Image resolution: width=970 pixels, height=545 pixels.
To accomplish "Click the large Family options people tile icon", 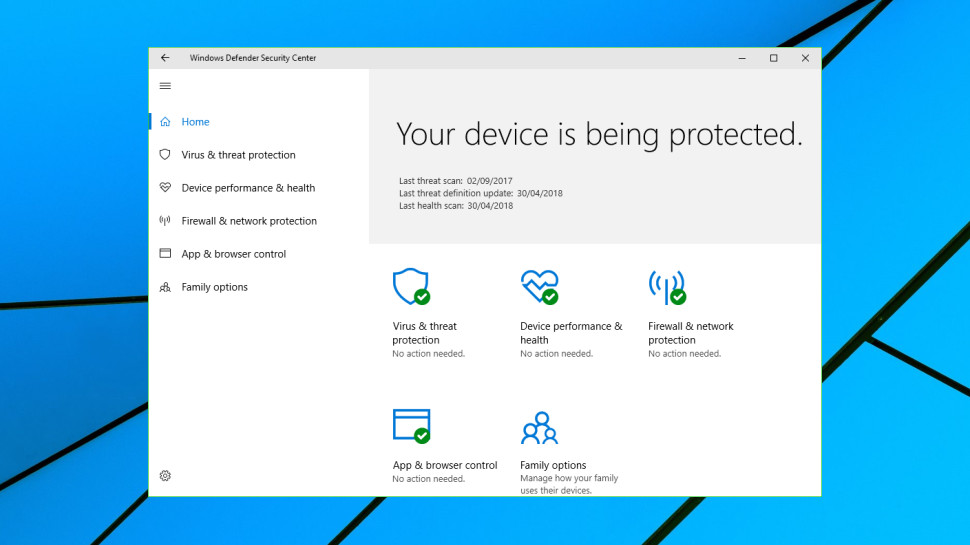I will [x=539, y=428].
